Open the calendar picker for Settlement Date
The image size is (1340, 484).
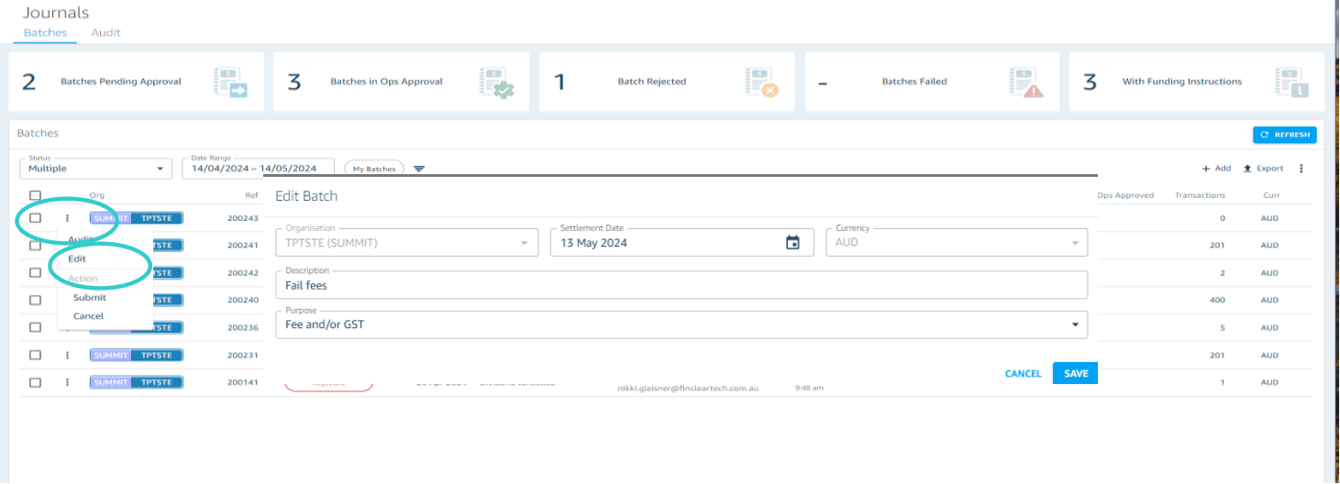pyautogui.click(x=793, y=242)
